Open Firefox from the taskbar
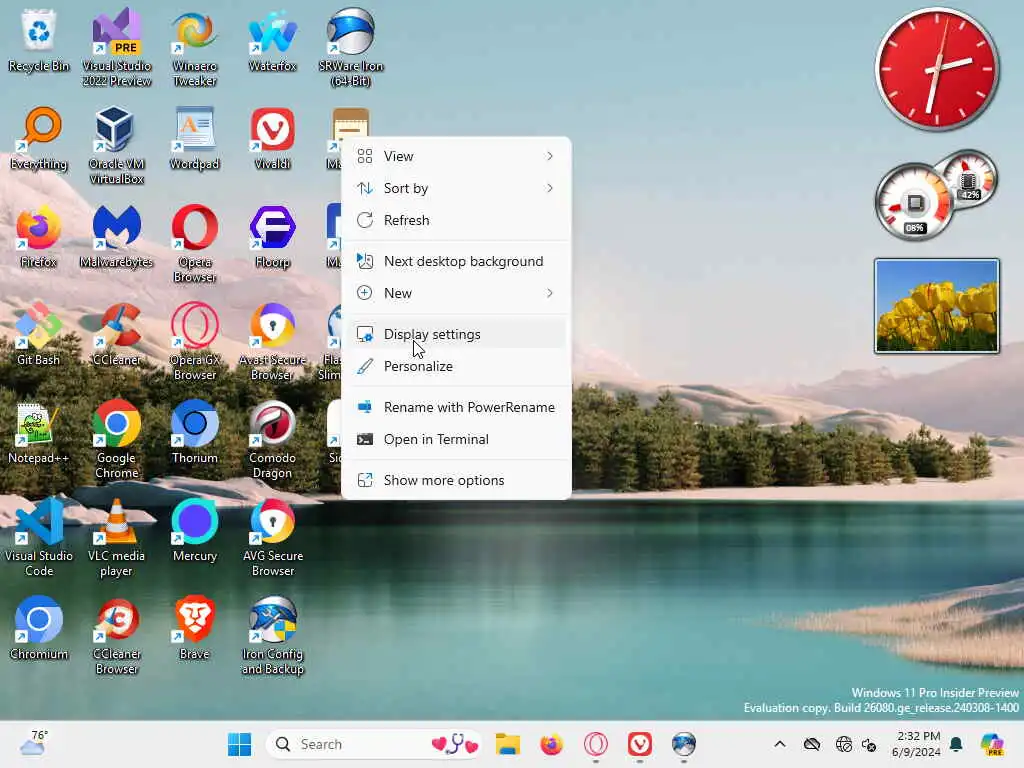The image size is (1024, 768). pyautogui.click(x=552, y=744)
